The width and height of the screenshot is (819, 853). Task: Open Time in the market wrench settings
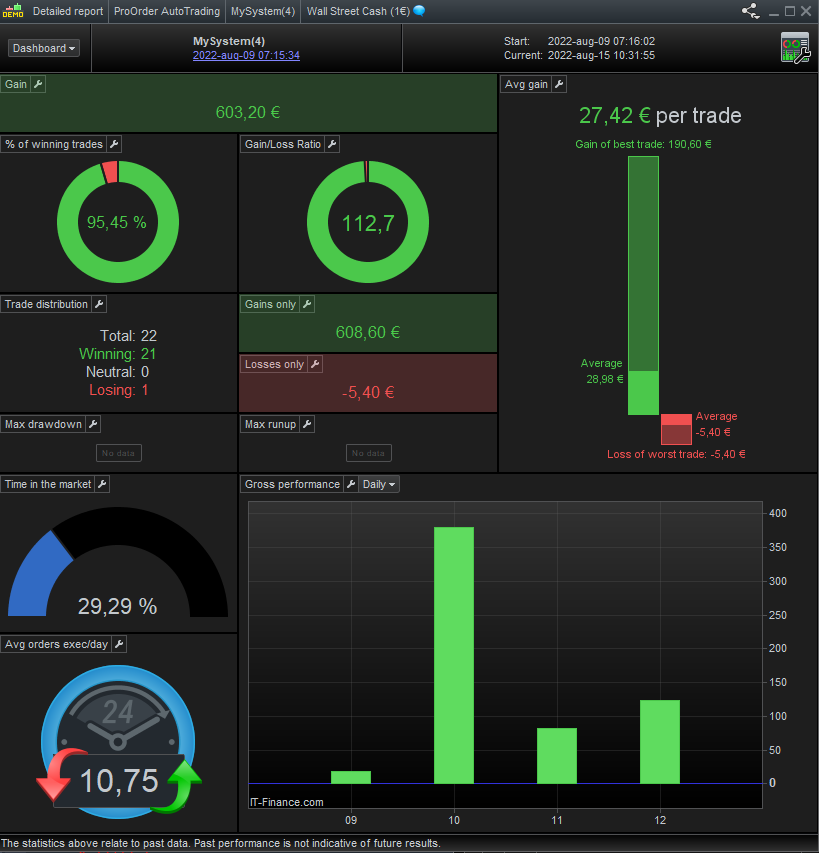click(102, 484)
